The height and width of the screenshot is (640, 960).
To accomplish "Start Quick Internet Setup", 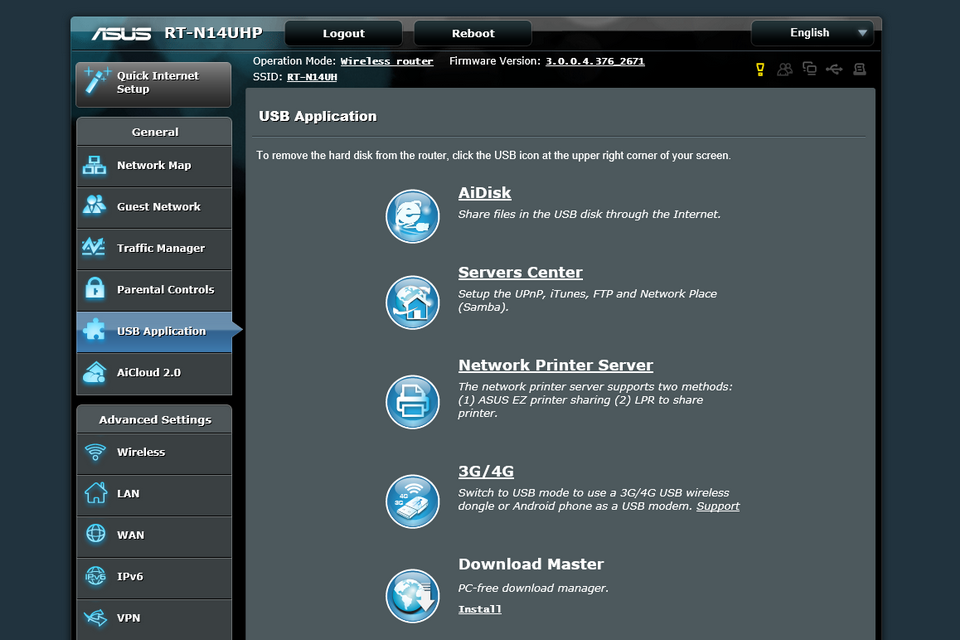I will (154, 85).
